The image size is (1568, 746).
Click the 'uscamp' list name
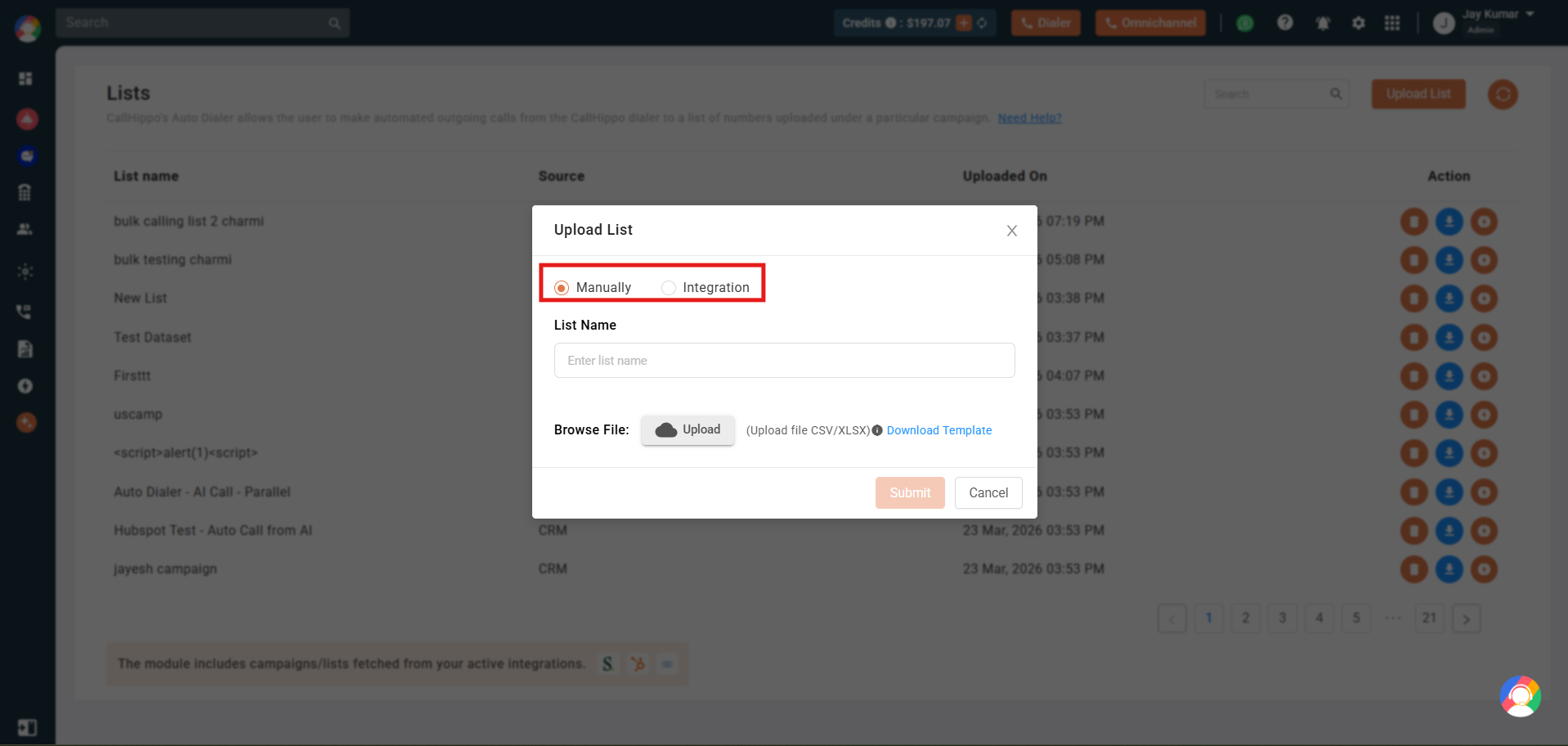138,414
